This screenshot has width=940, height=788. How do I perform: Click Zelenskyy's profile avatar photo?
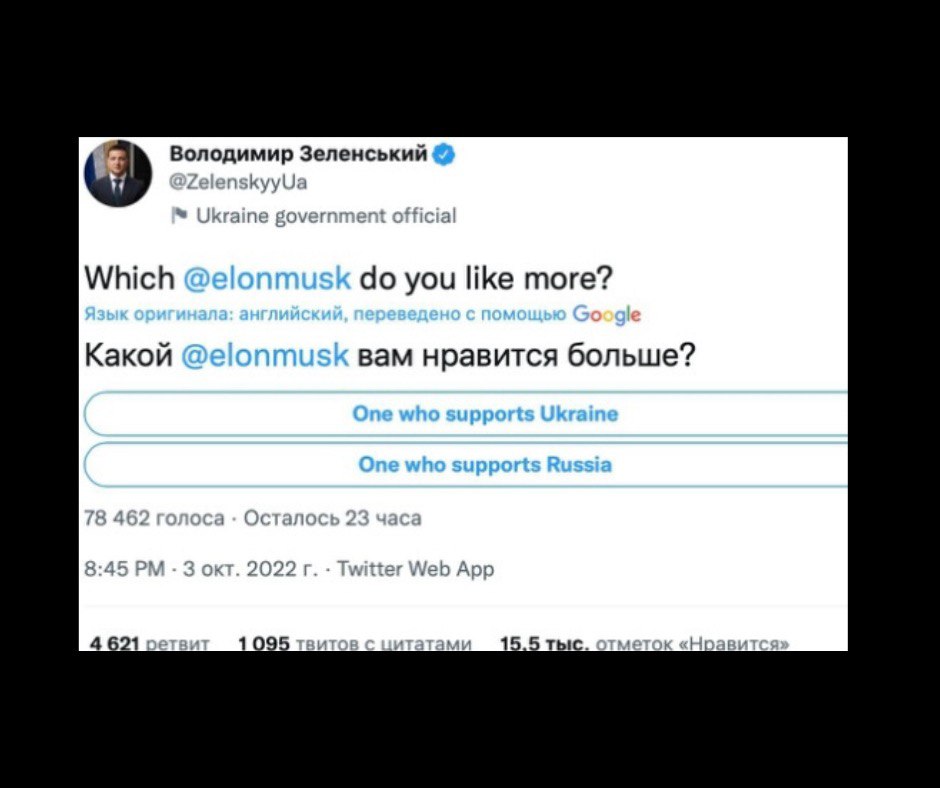tap(118, 173)
